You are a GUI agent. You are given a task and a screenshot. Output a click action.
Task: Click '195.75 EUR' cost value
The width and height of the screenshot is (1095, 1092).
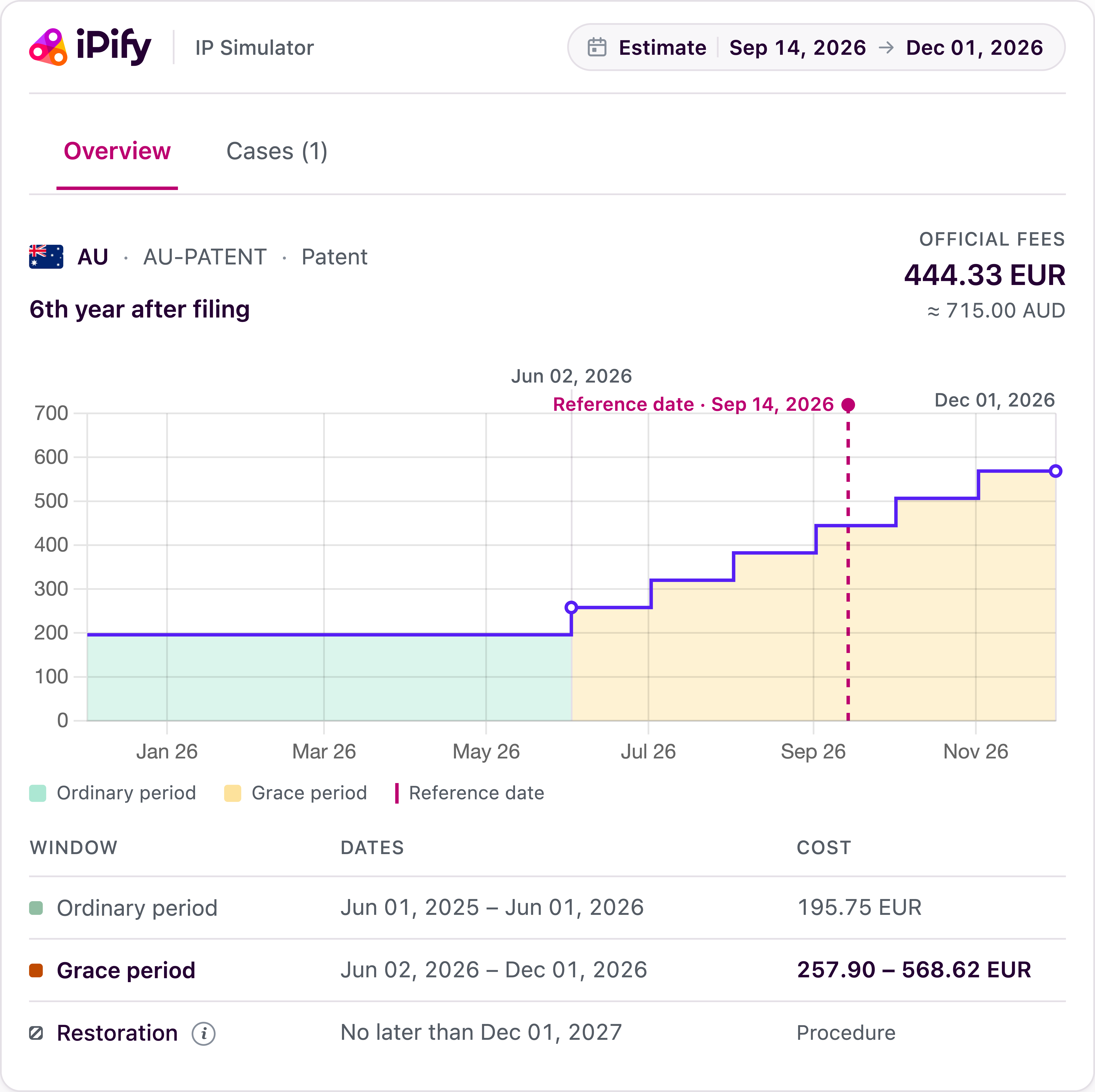click(x=859, y=908)
